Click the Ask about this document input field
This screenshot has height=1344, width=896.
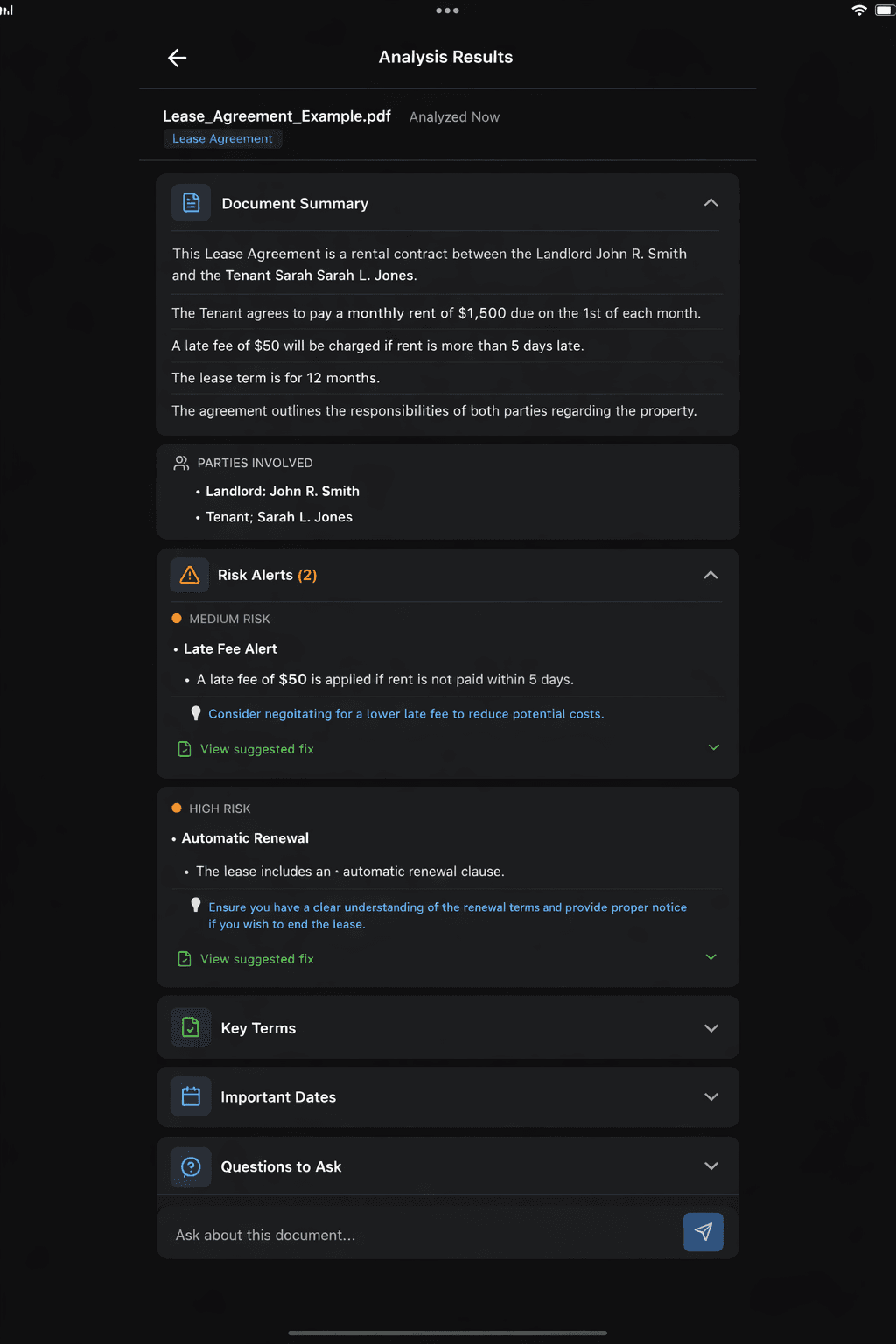pos(394,1234)
